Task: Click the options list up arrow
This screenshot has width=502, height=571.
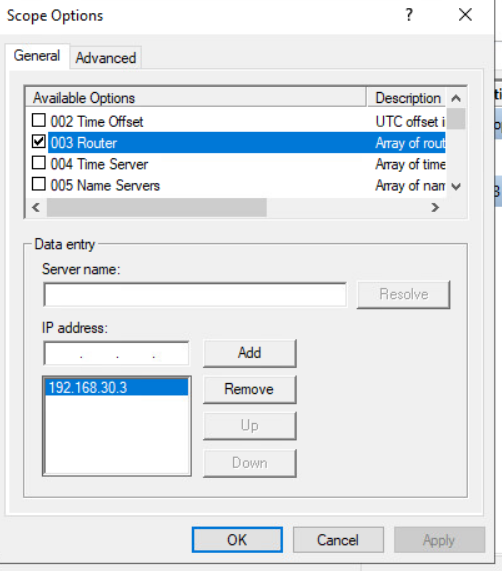Action: (456, 98)
